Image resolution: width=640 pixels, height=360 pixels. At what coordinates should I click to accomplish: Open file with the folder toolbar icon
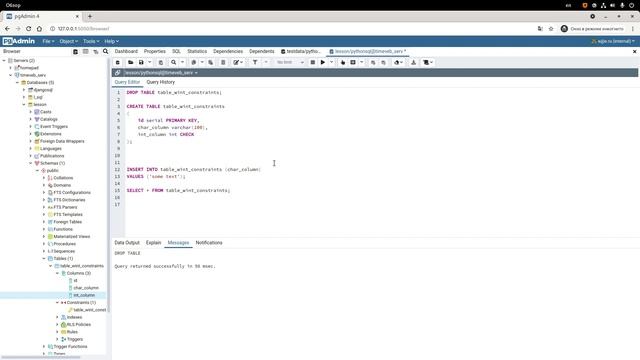pos(131,62)
